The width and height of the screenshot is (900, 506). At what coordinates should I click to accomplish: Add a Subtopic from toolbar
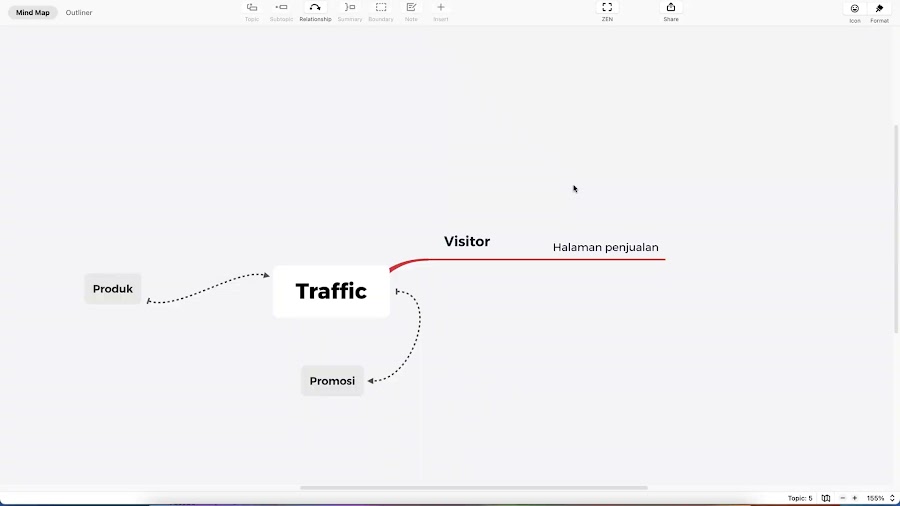(281, 12)
